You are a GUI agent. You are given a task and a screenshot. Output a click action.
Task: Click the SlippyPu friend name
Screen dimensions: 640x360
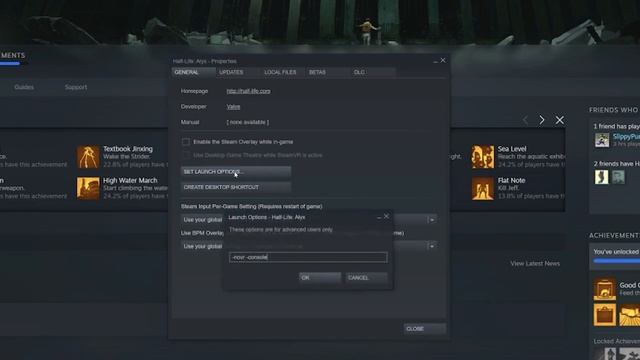point(626,137)
